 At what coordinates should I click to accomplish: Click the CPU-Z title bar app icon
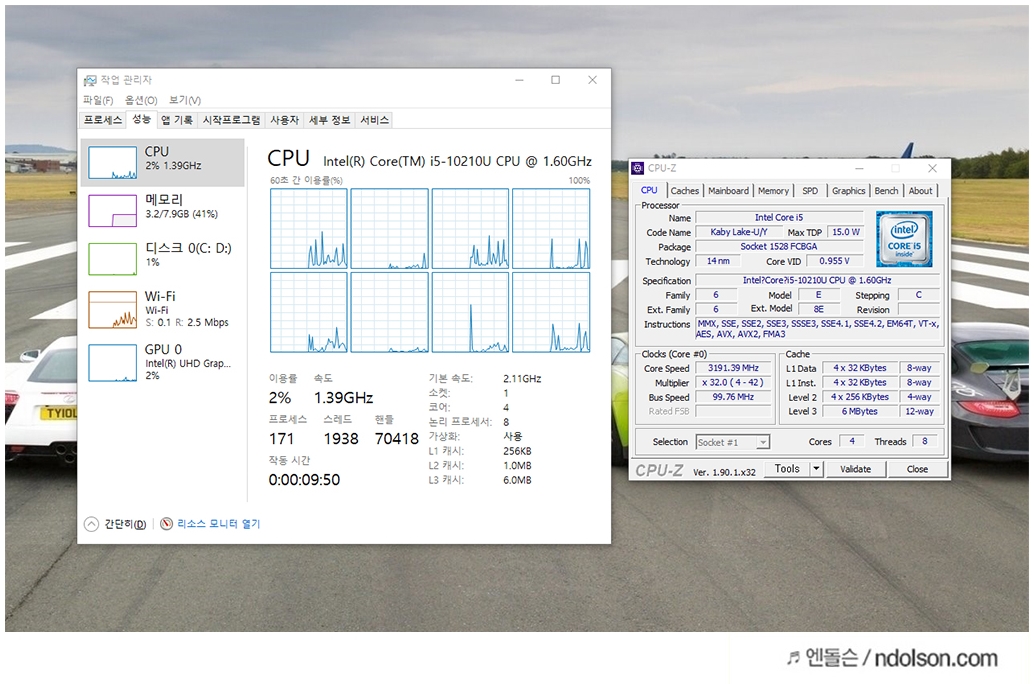coord(638,168)
